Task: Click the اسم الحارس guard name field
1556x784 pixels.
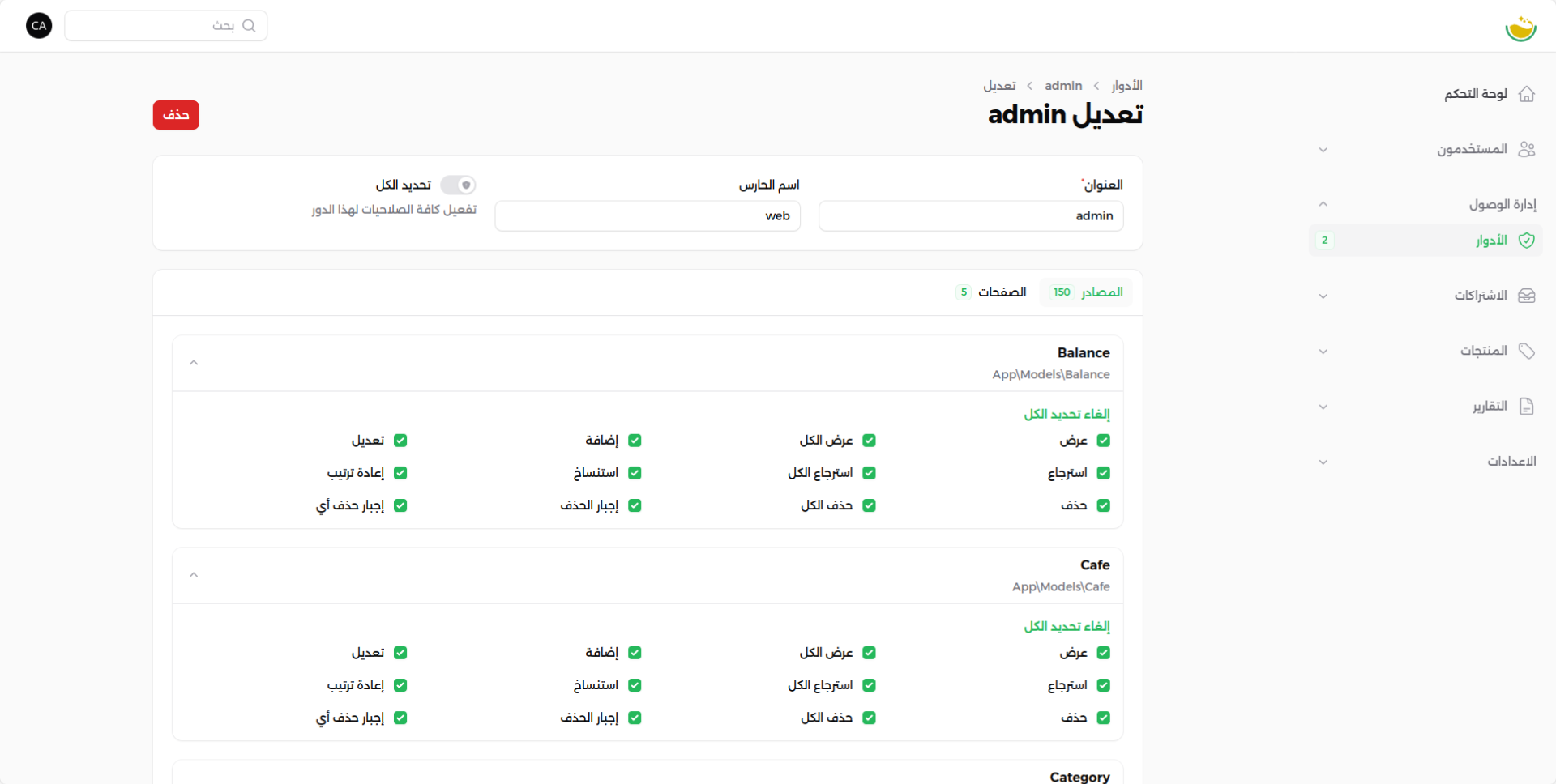Action: pyautogui.click(x=648, y=216)
